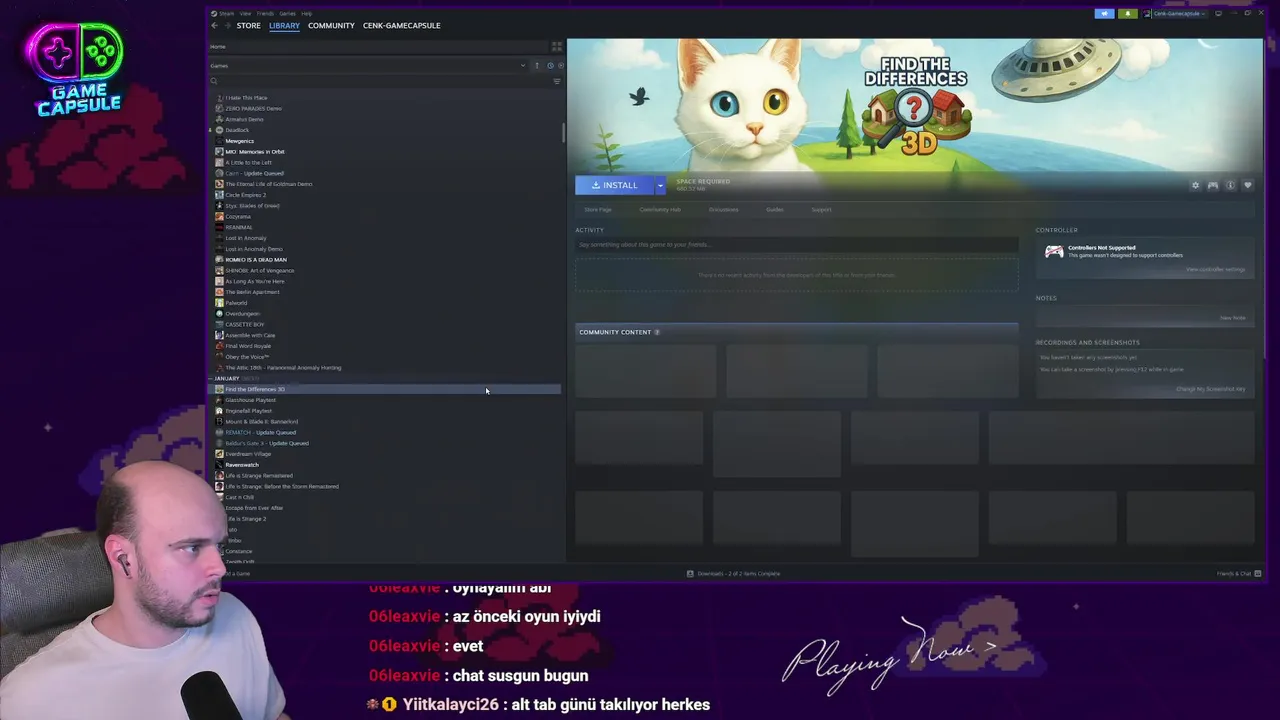Open the game settings gear icon
This screenshot has height=720, width=1280.
point(1195,185)
